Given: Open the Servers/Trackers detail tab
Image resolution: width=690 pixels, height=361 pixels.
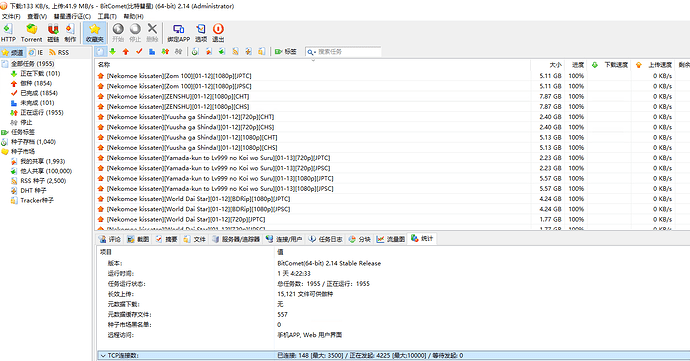Looking at the screenshot, I should (x=236, y=239).
